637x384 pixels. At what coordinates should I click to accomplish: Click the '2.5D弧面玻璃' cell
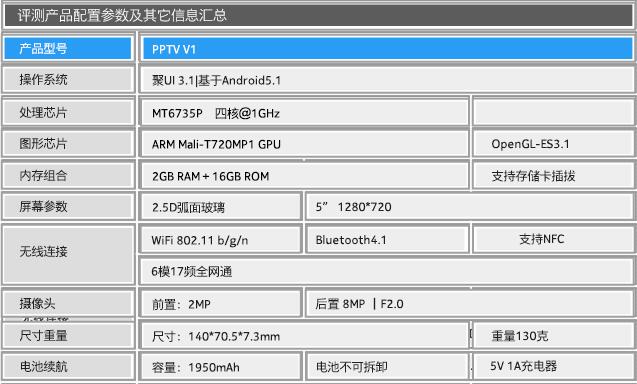point(221,207)
